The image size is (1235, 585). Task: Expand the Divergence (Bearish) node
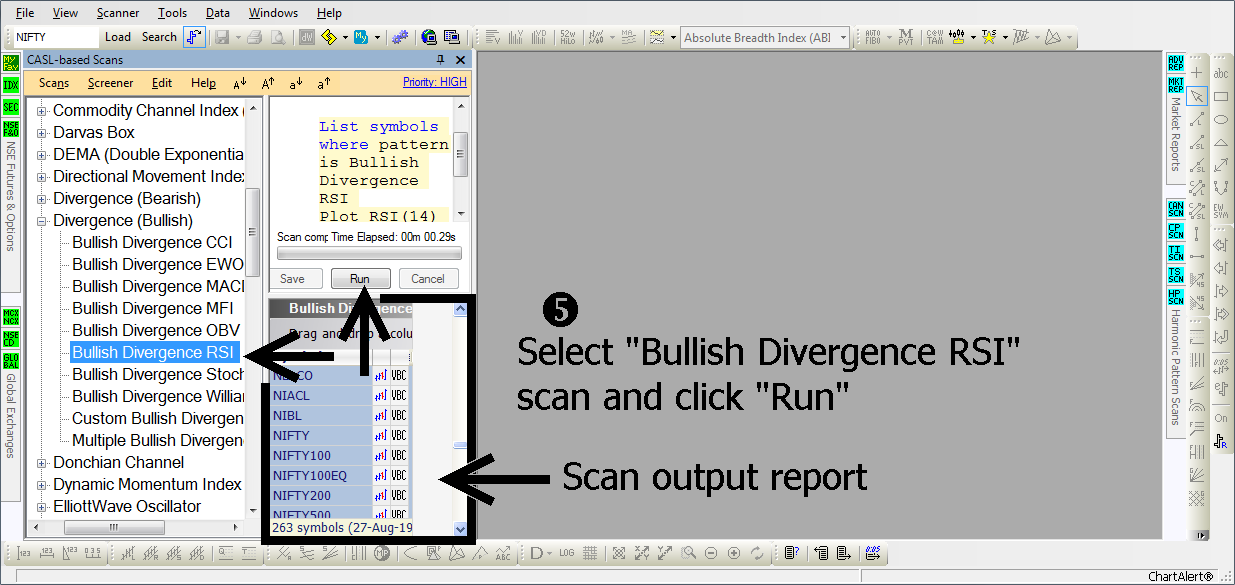(42, 199)
